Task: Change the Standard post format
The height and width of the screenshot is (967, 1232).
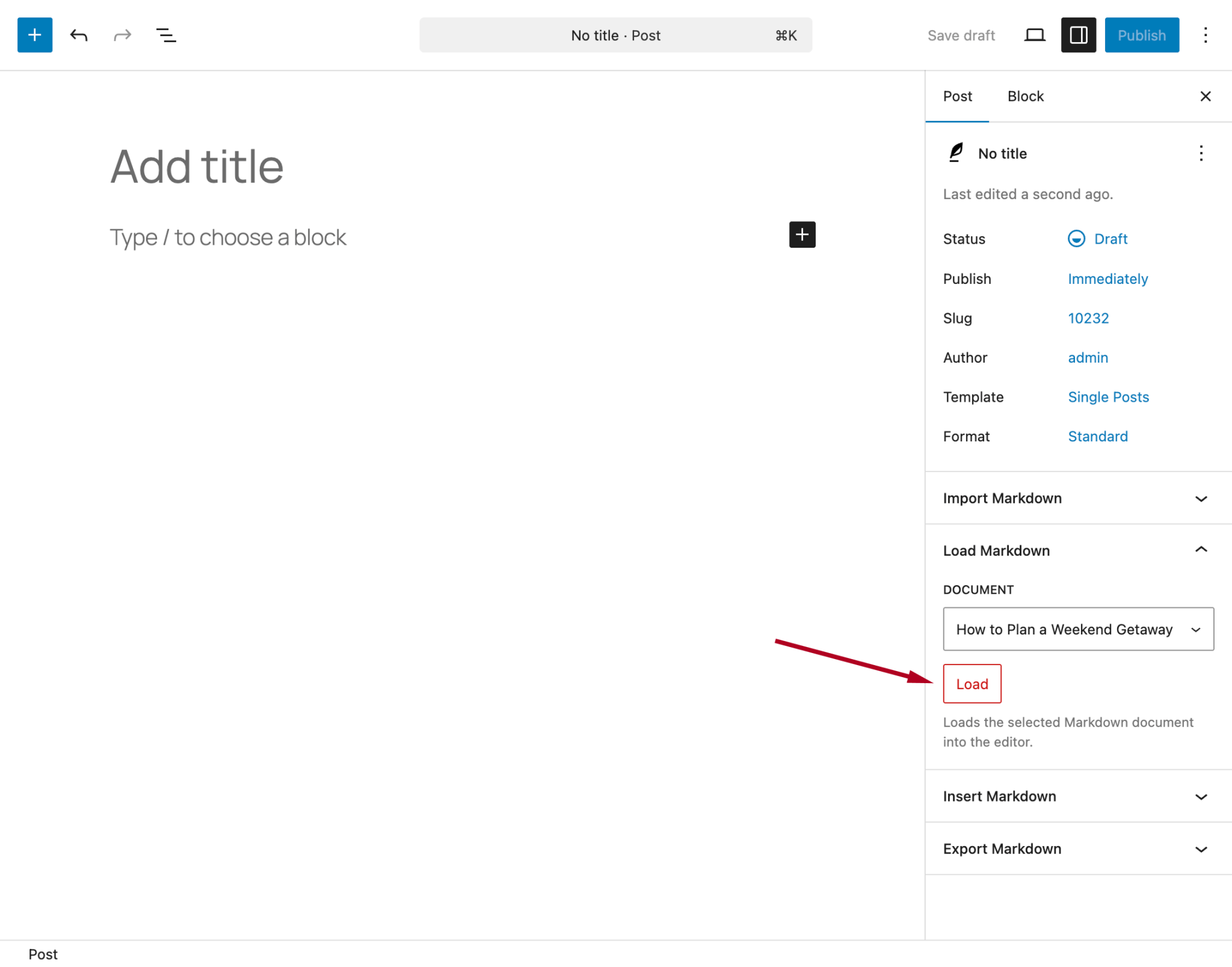Action: 1097,437
